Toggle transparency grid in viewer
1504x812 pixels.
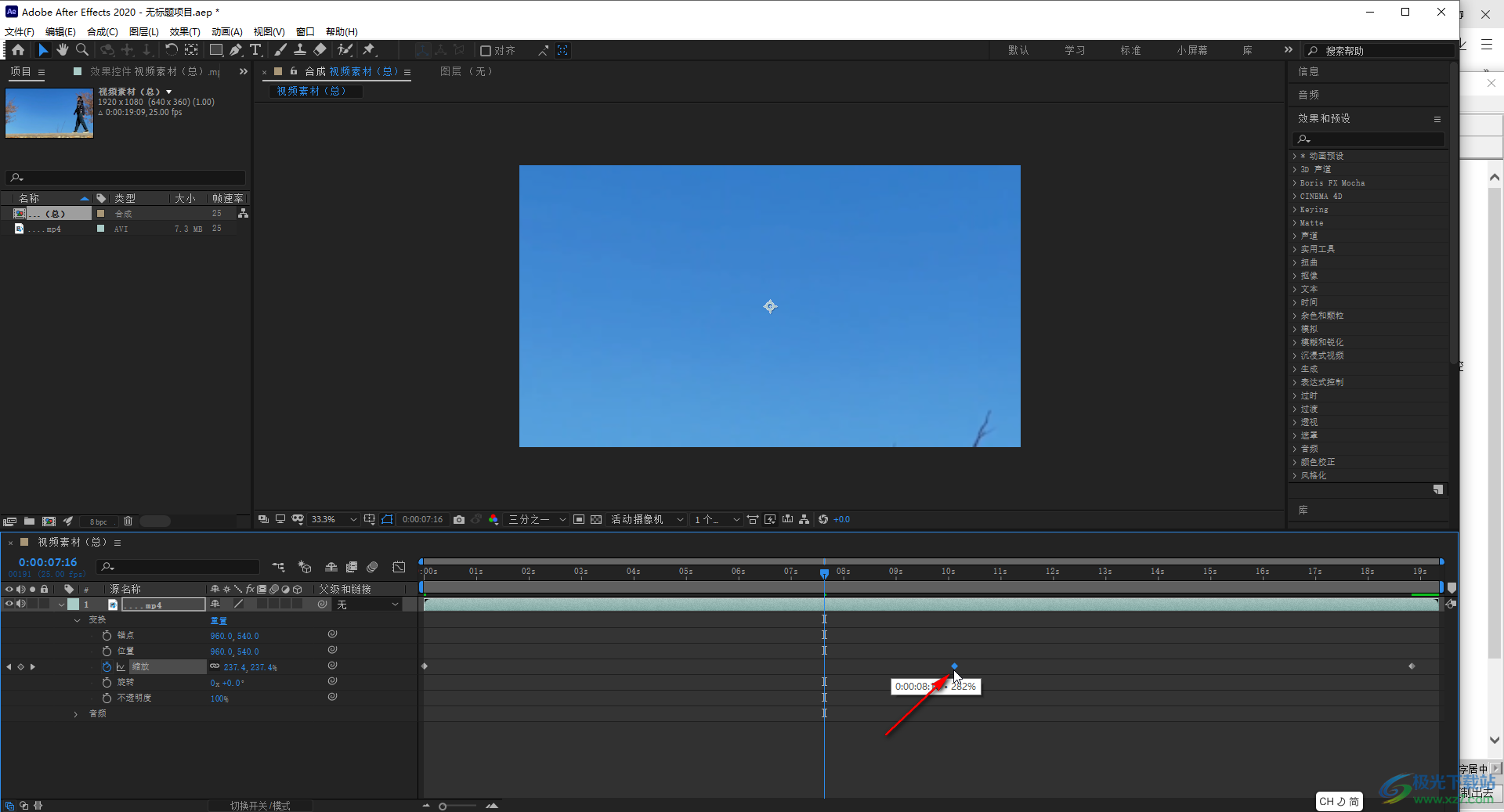[x=596, y=520]
